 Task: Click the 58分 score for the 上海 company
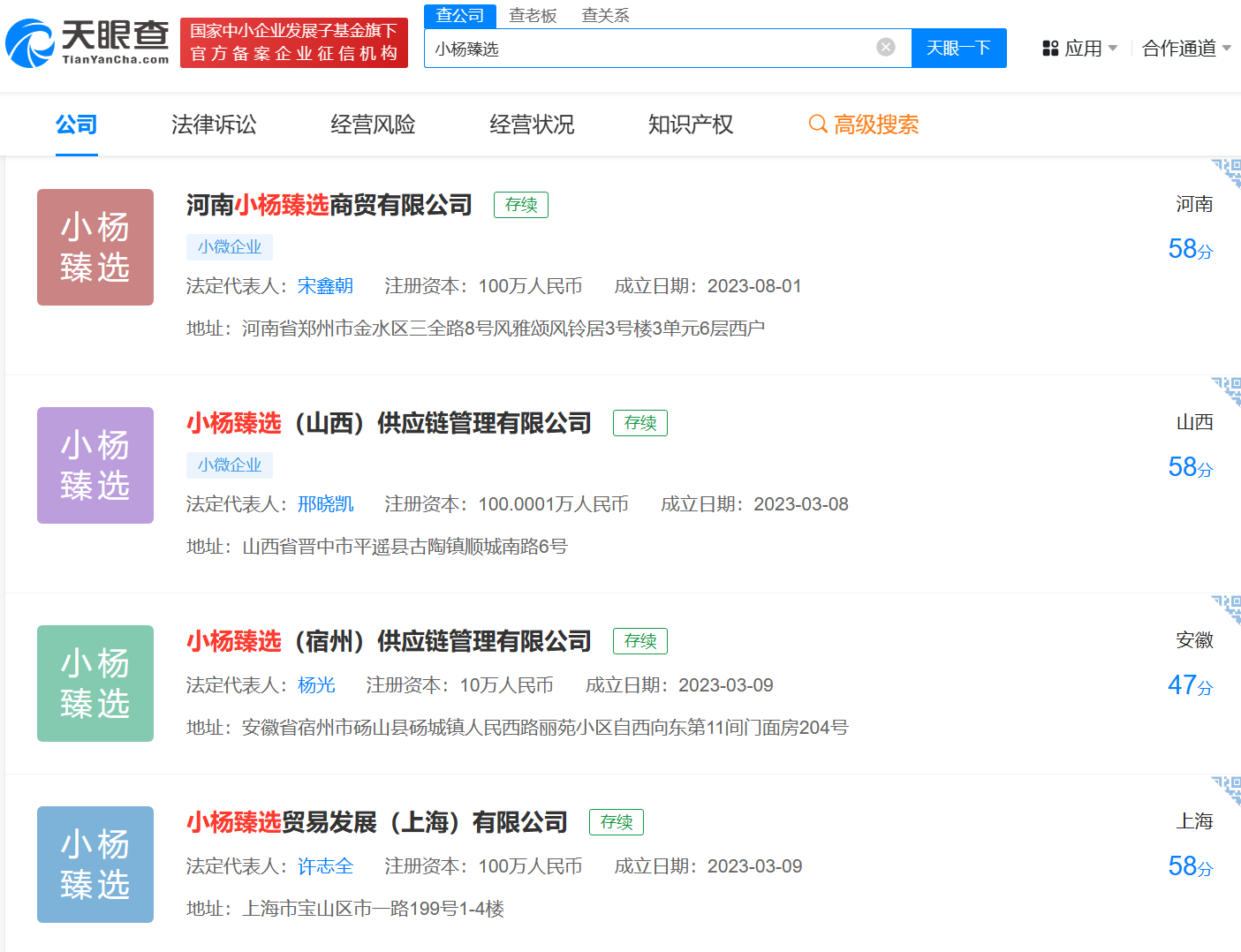[1191, 866]
